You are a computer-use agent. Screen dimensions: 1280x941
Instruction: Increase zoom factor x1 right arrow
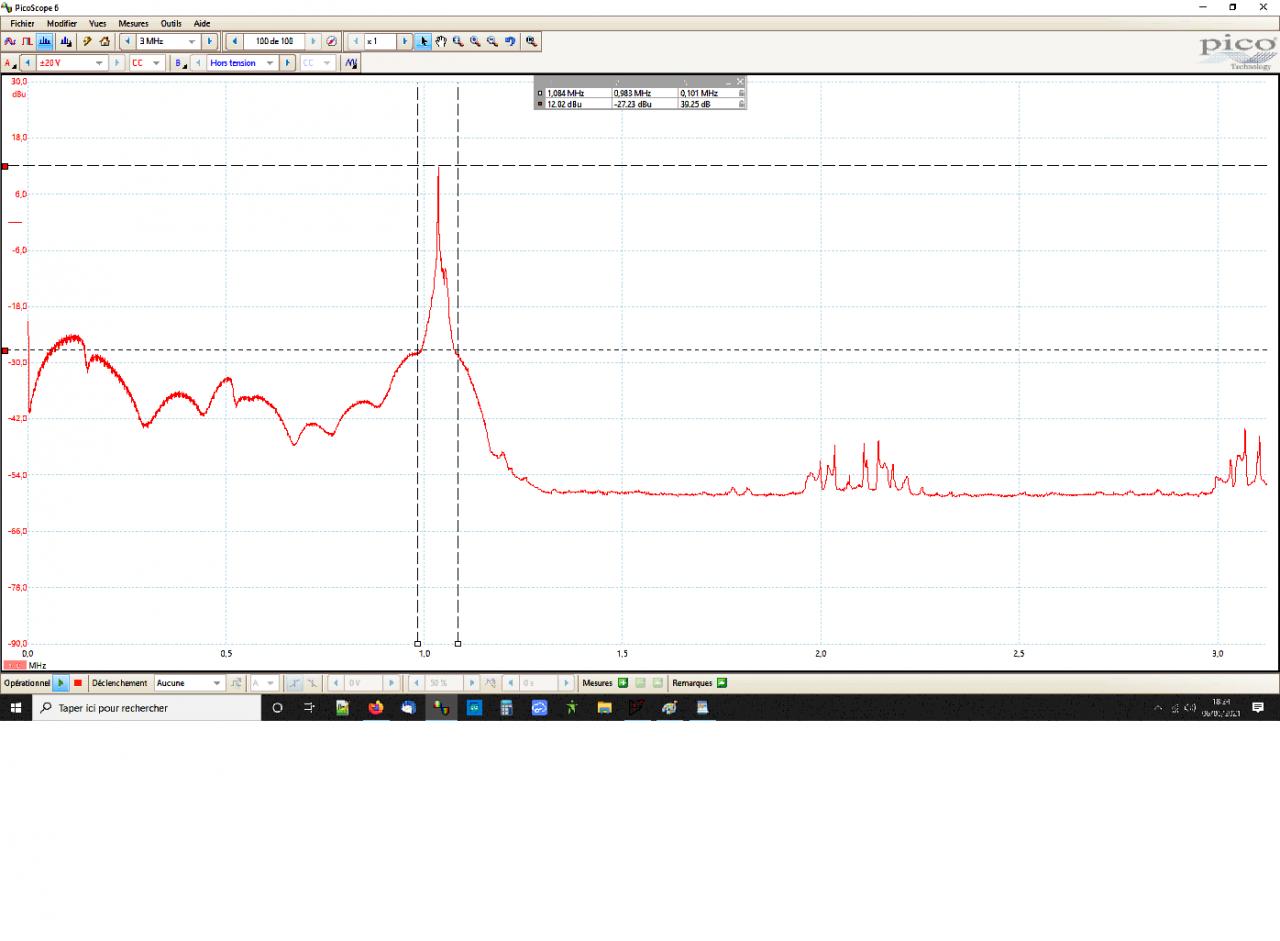[405, 41]
